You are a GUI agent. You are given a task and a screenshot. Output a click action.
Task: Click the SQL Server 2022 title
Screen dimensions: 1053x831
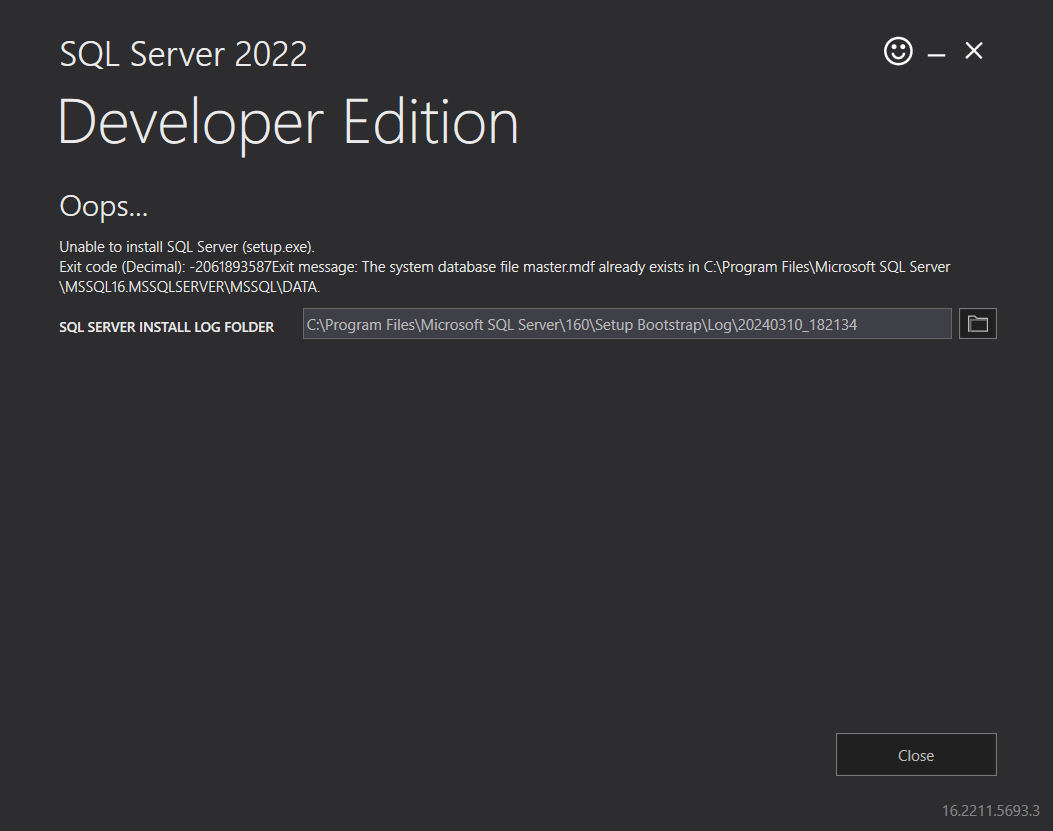[183, 53]
